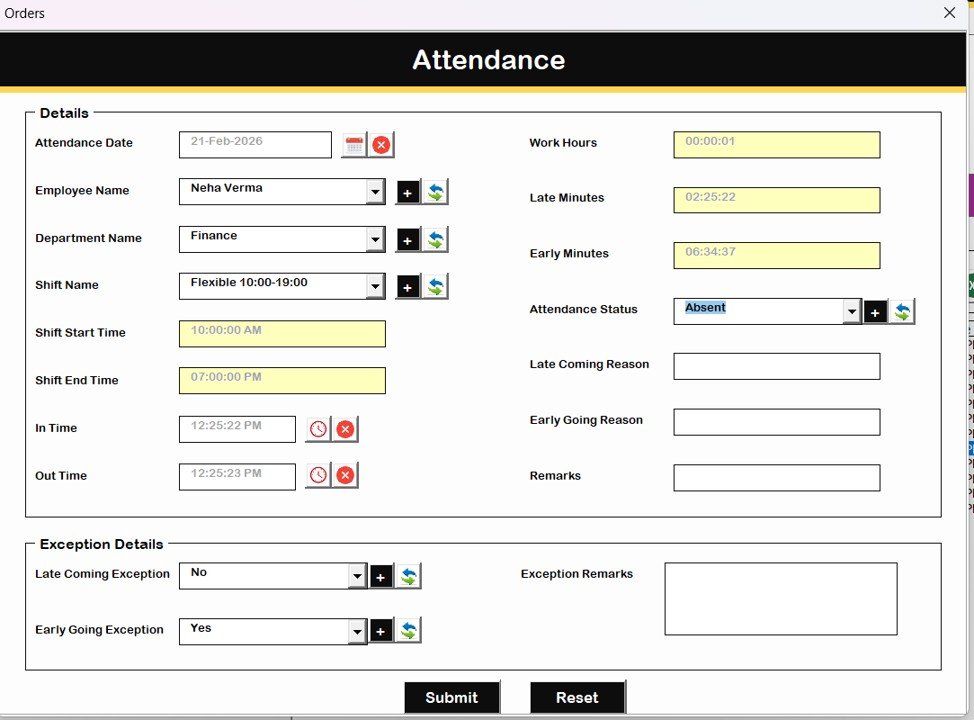Viewport: 974px width, 720px height.
Task: Refresh the Late Coming Exception options
Action: [407, 575]
